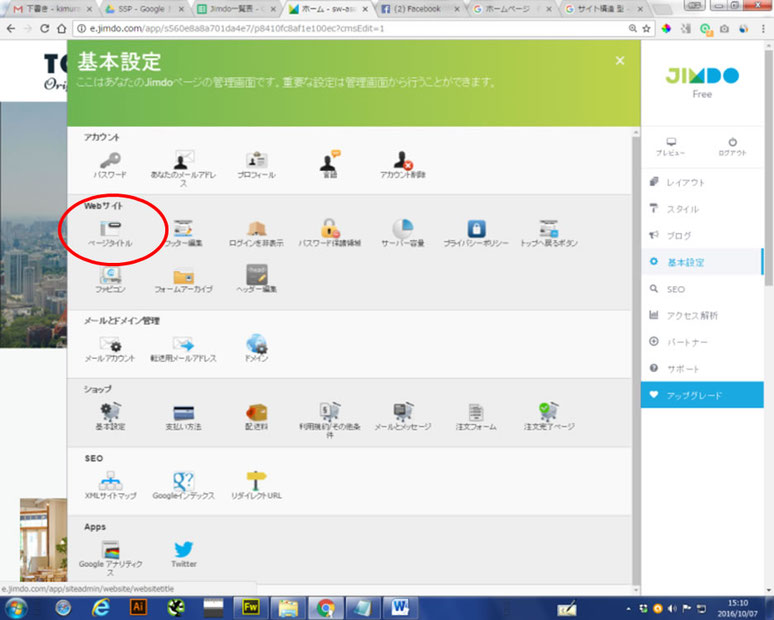Open Chrome's three-dot menu
The image size is (774, 620).
coord(763,29)
